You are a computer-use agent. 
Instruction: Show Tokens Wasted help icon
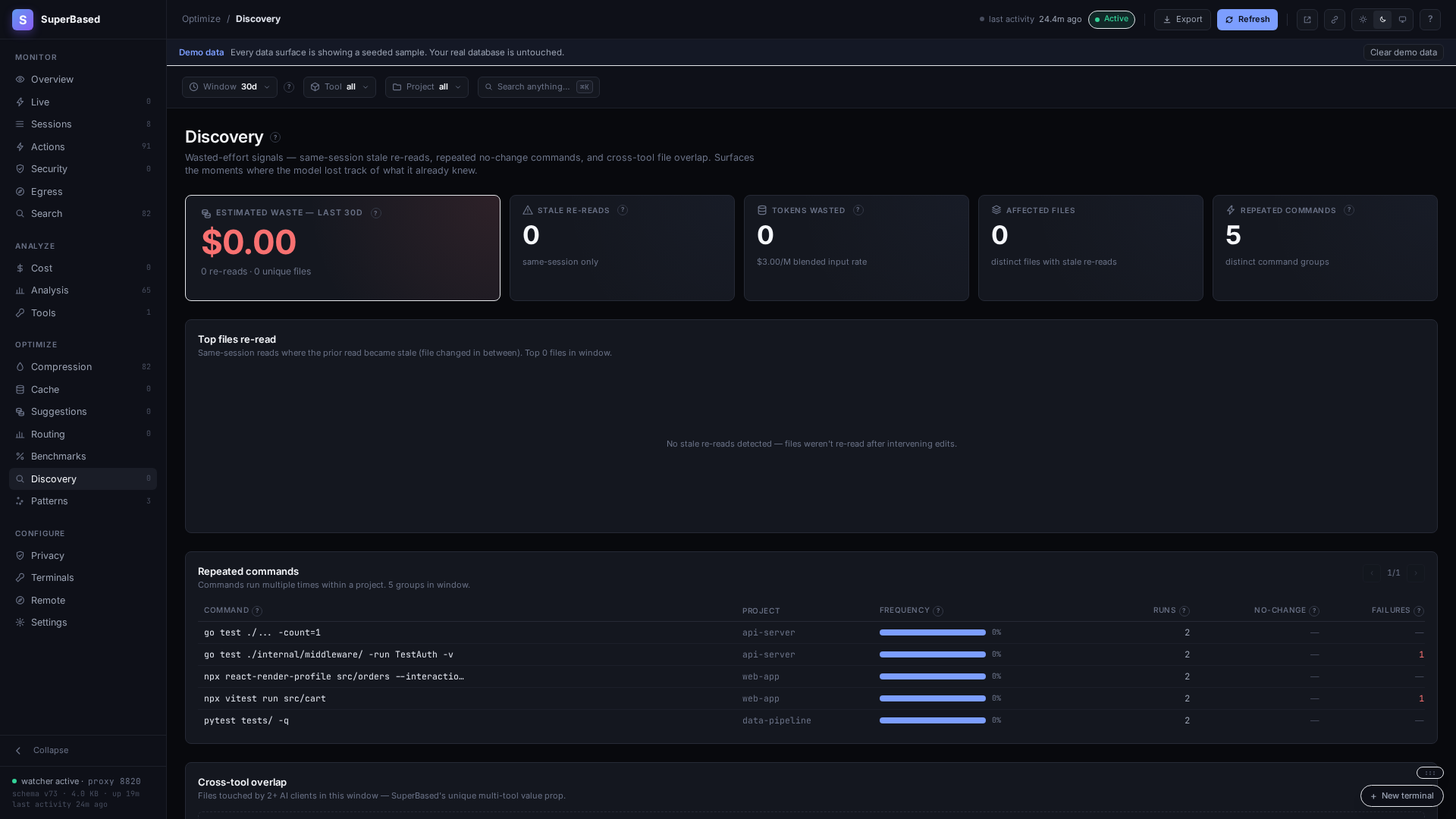point(858,210)
